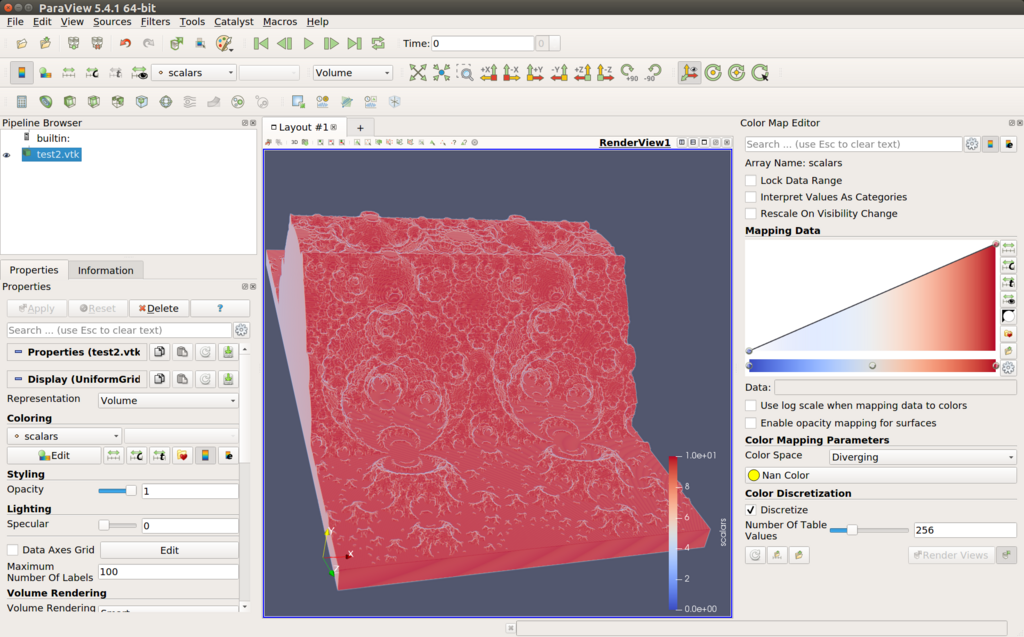Enable the Data Axes Grid checkbox

tap(12, 550)
